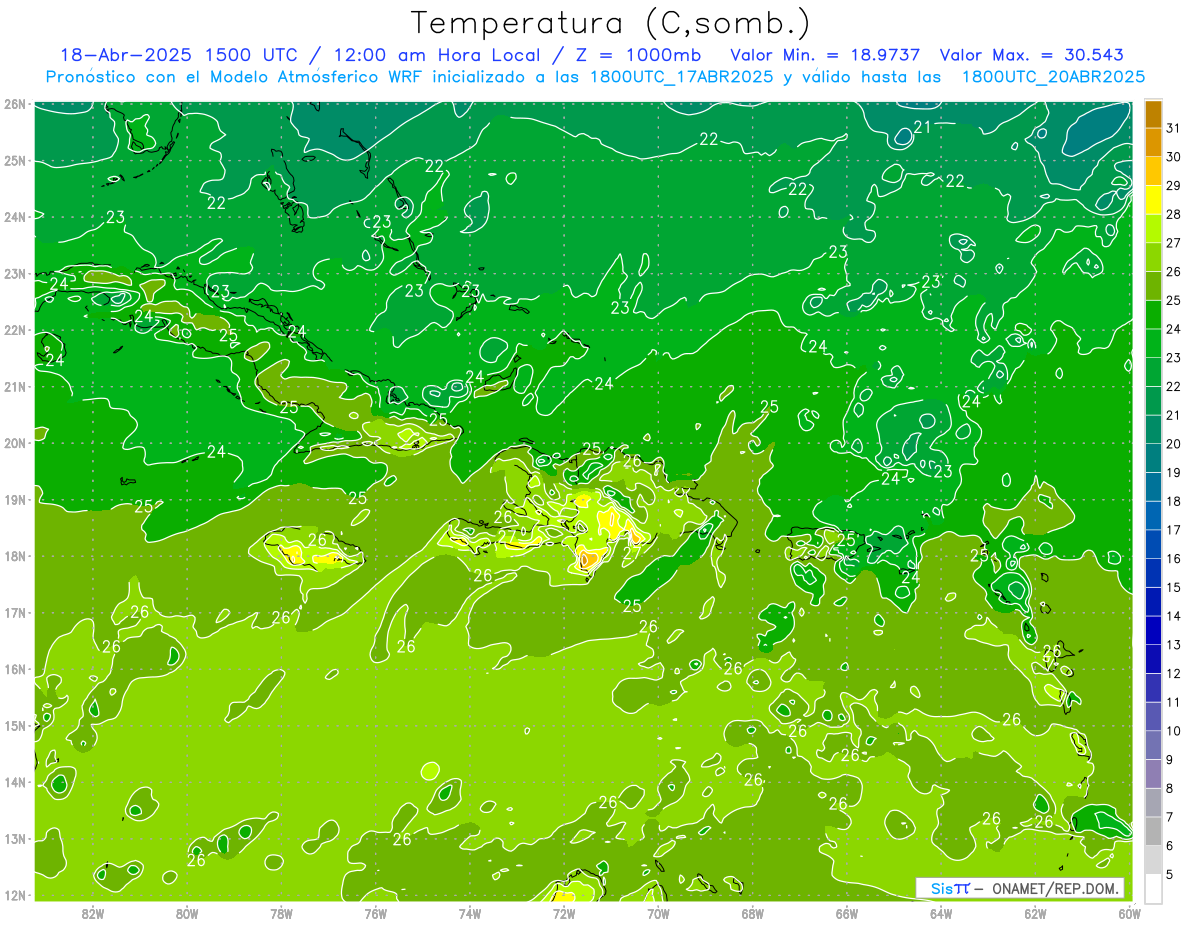Click the longitude label 70W
The height and width of the screenshot is (927, 1200).
(658, 912)
